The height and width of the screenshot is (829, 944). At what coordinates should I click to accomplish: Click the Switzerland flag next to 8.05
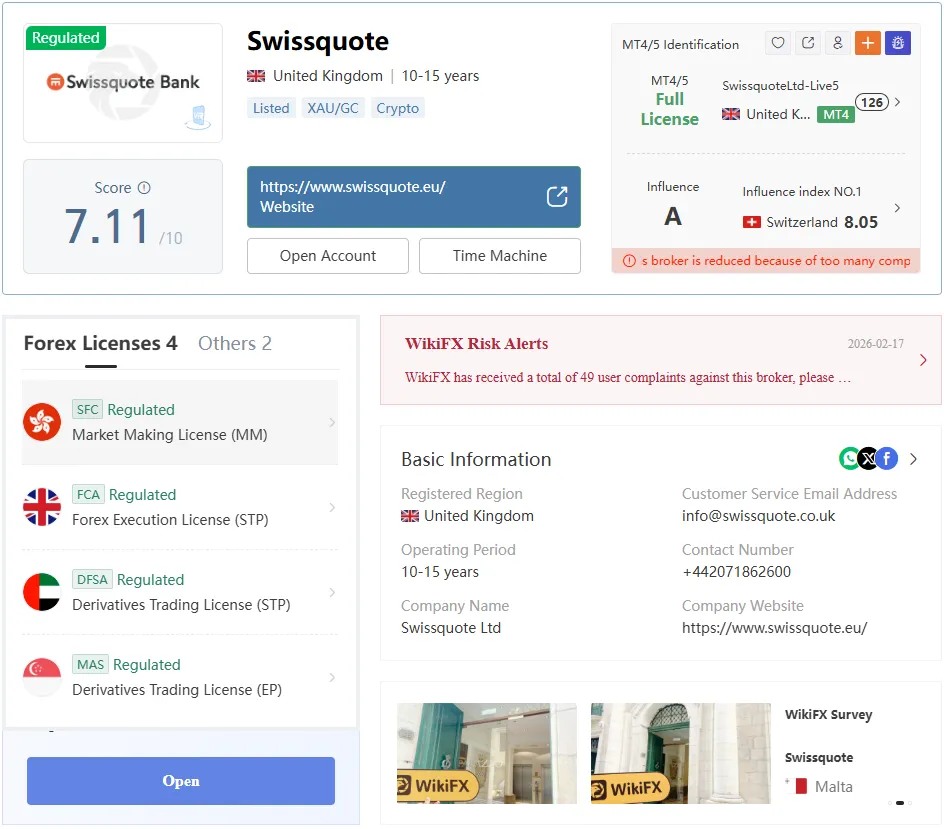pyautogui.click(x=751, y=222)
